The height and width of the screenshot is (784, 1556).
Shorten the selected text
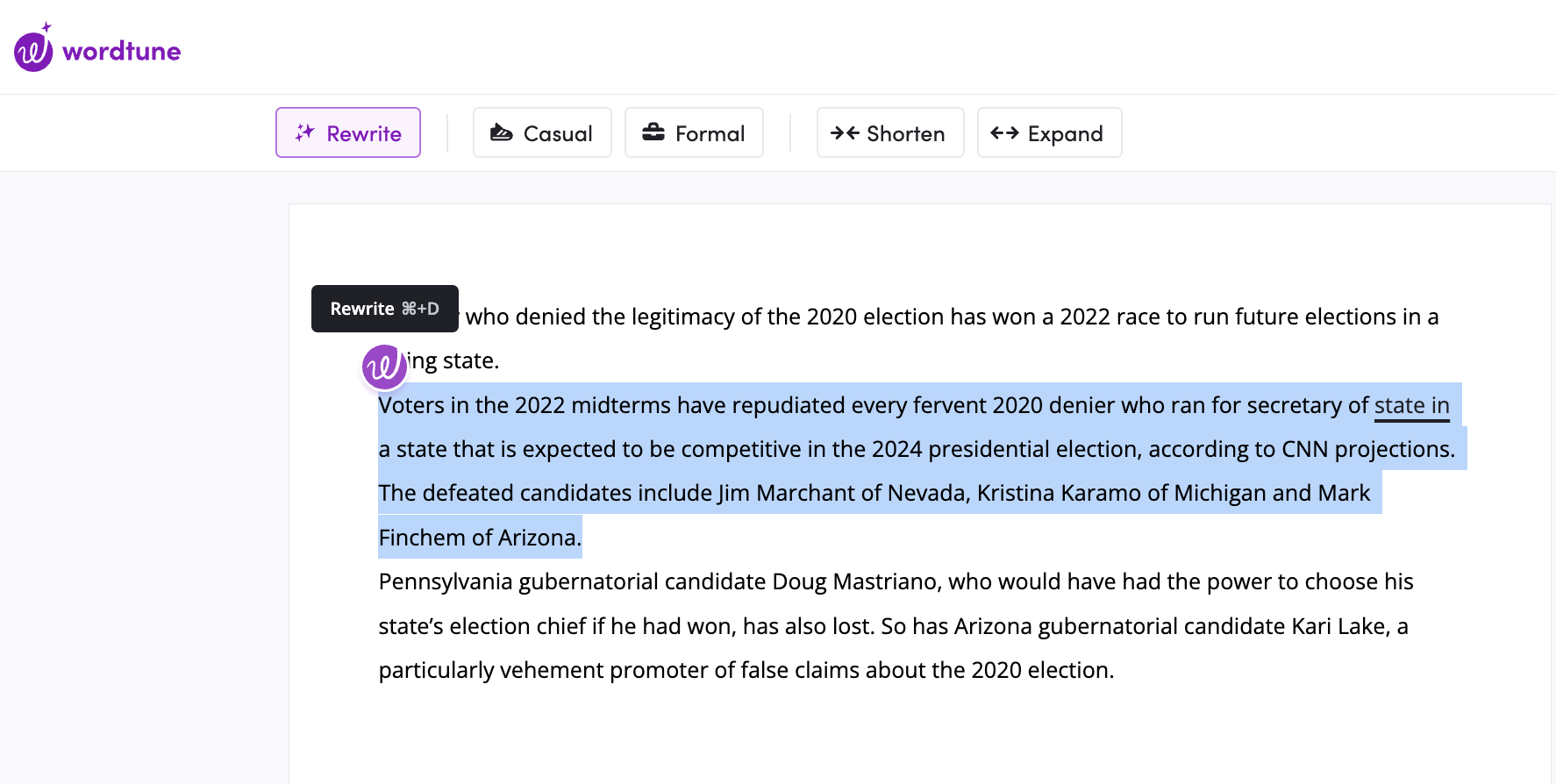point(890,132)
